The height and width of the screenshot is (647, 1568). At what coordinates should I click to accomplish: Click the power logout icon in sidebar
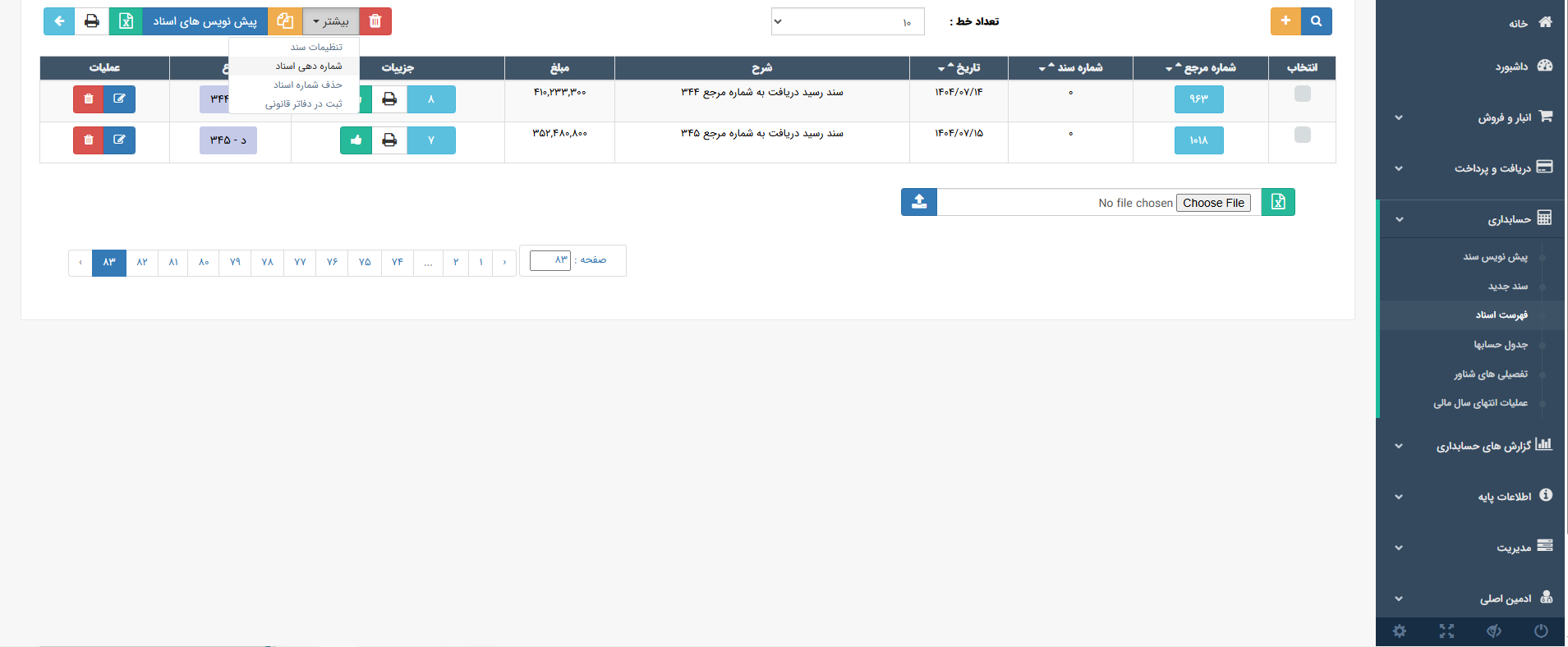point(1541,631)
